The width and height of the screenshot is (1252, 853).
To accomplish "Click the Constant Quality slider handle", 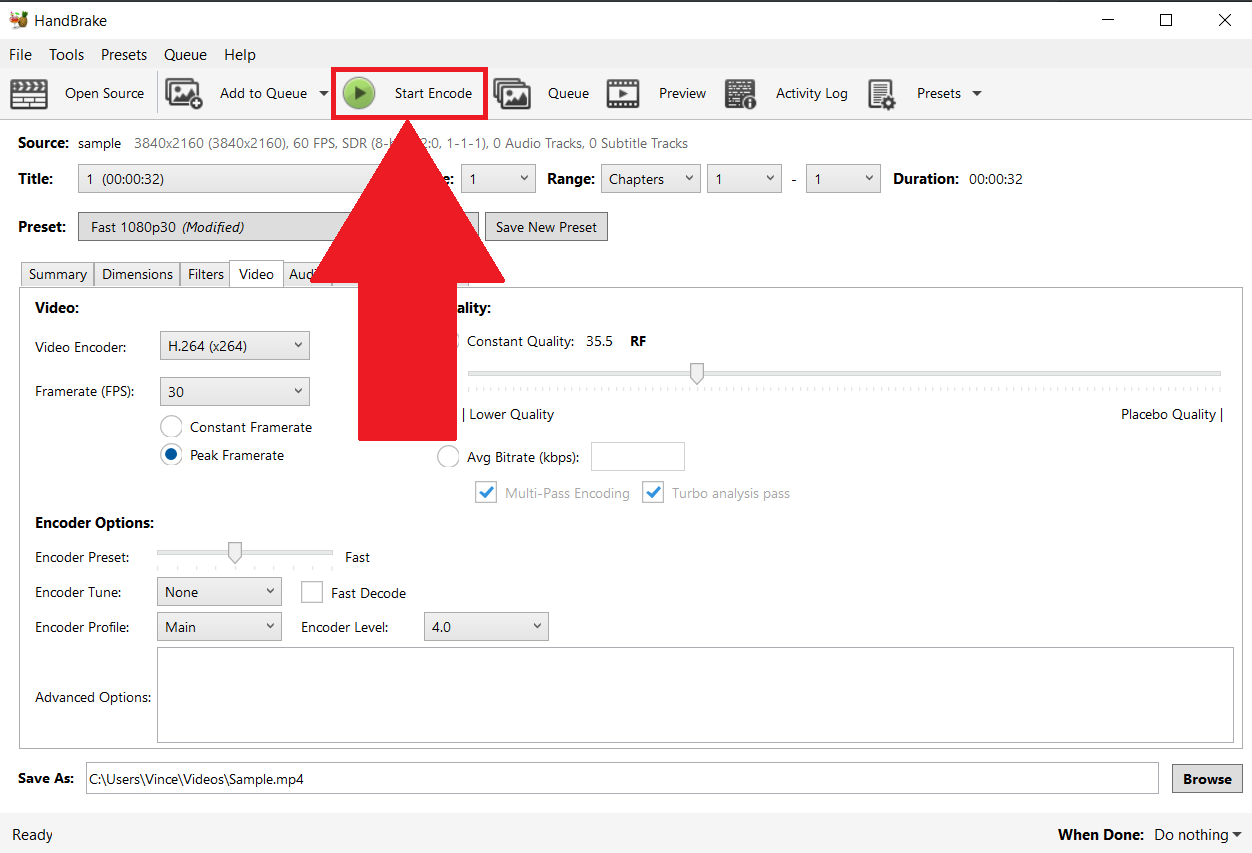I will point(697,373).
